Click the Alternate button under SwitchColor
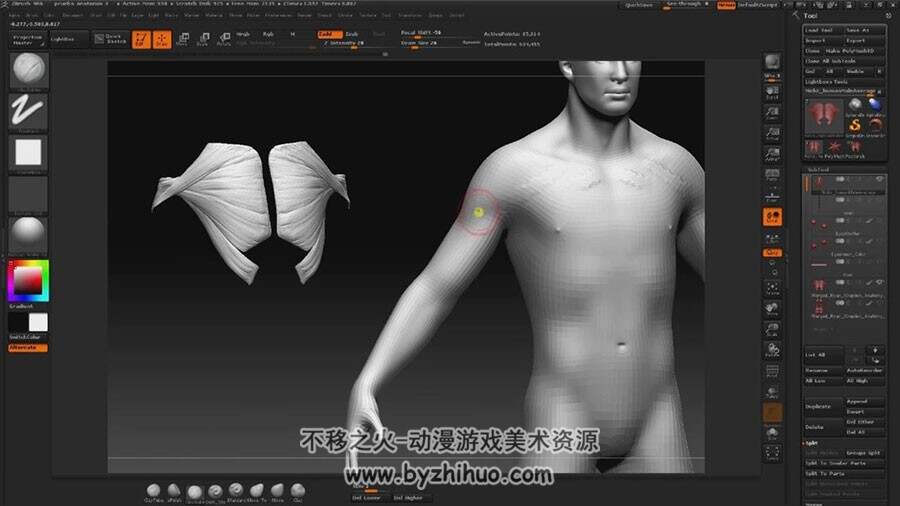Viewport: 900px width, 506px height. click(28, 348)
